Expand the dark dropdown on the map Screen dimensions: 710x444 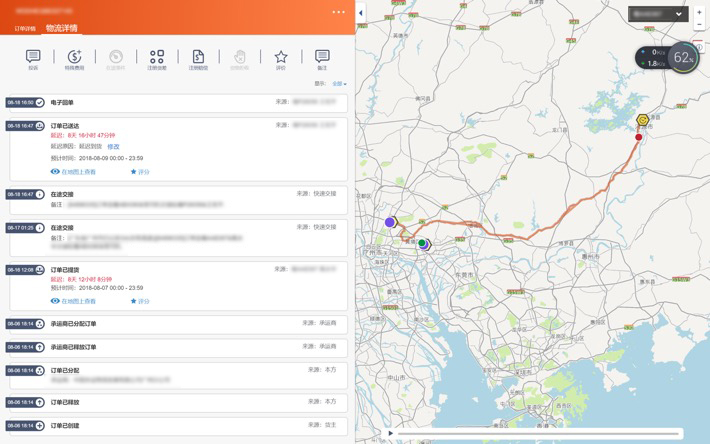coord(658,14)
